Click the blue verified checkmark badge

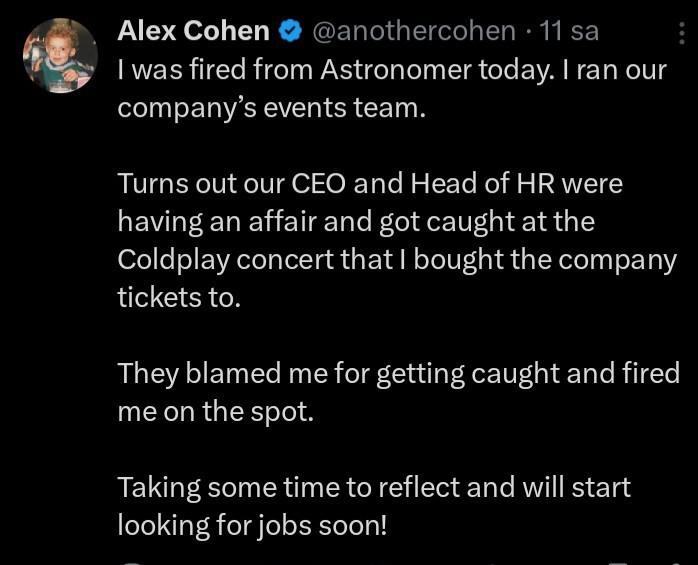290,32
